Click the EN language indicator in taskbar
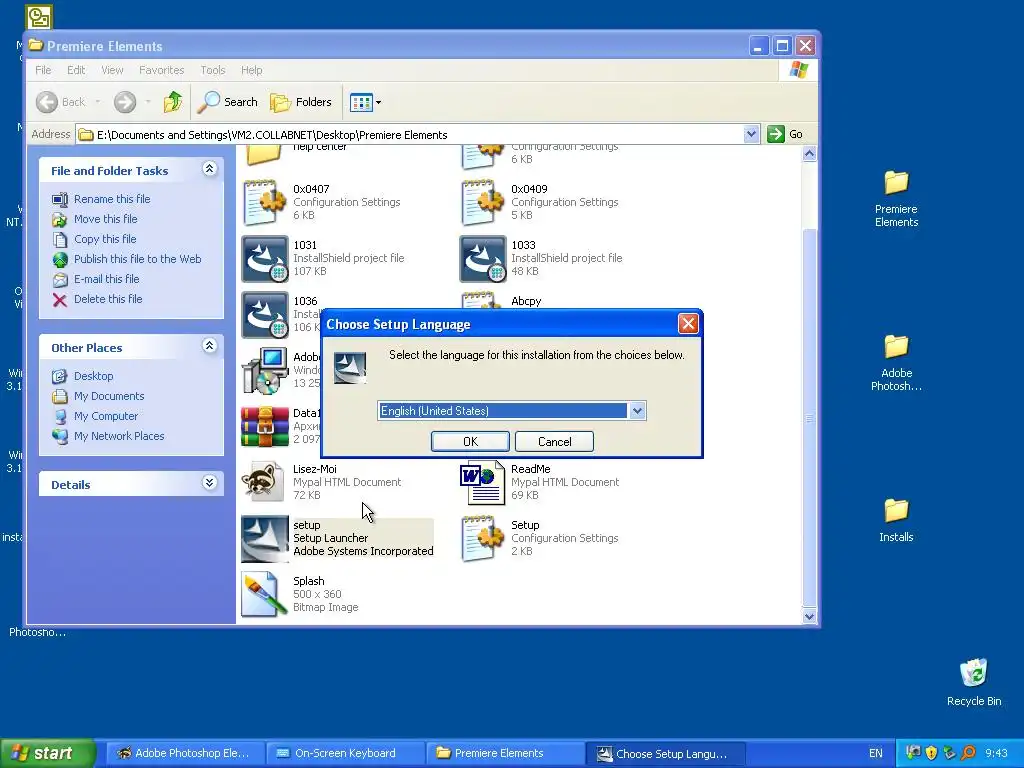 click(x=876, y=753)
